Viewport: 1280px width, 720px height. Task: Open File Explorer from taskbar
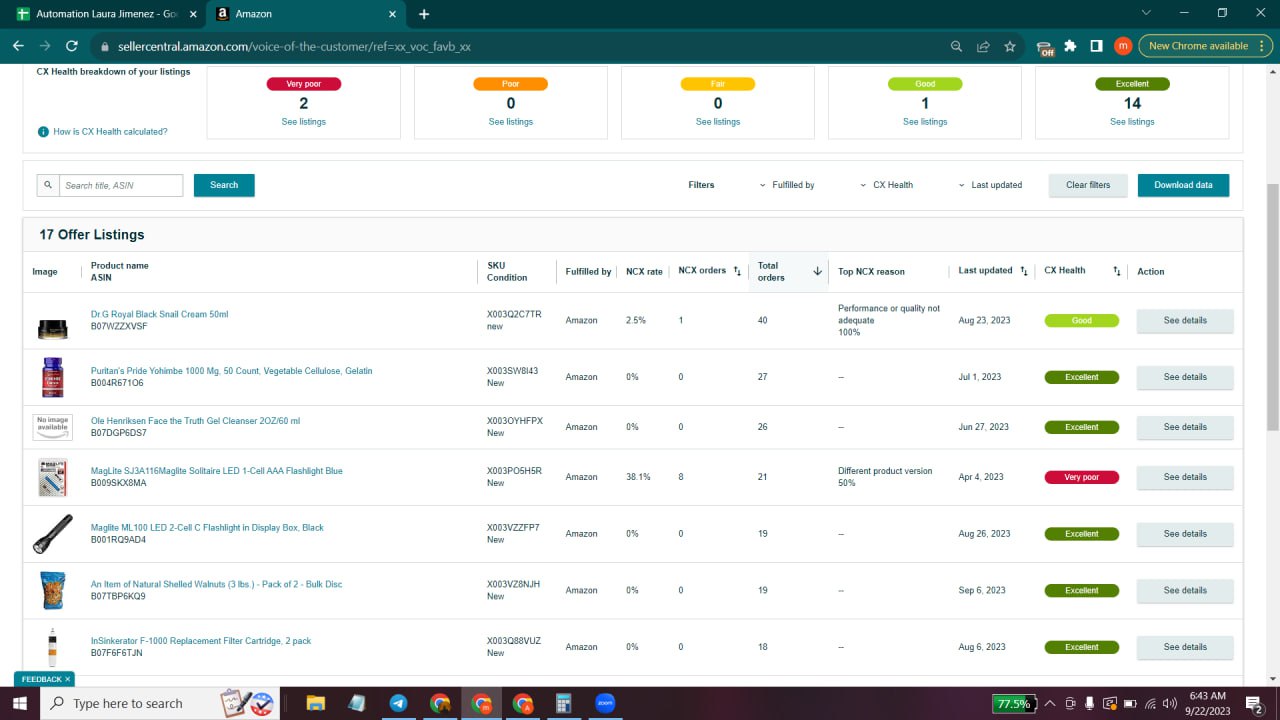coord(315,703)
